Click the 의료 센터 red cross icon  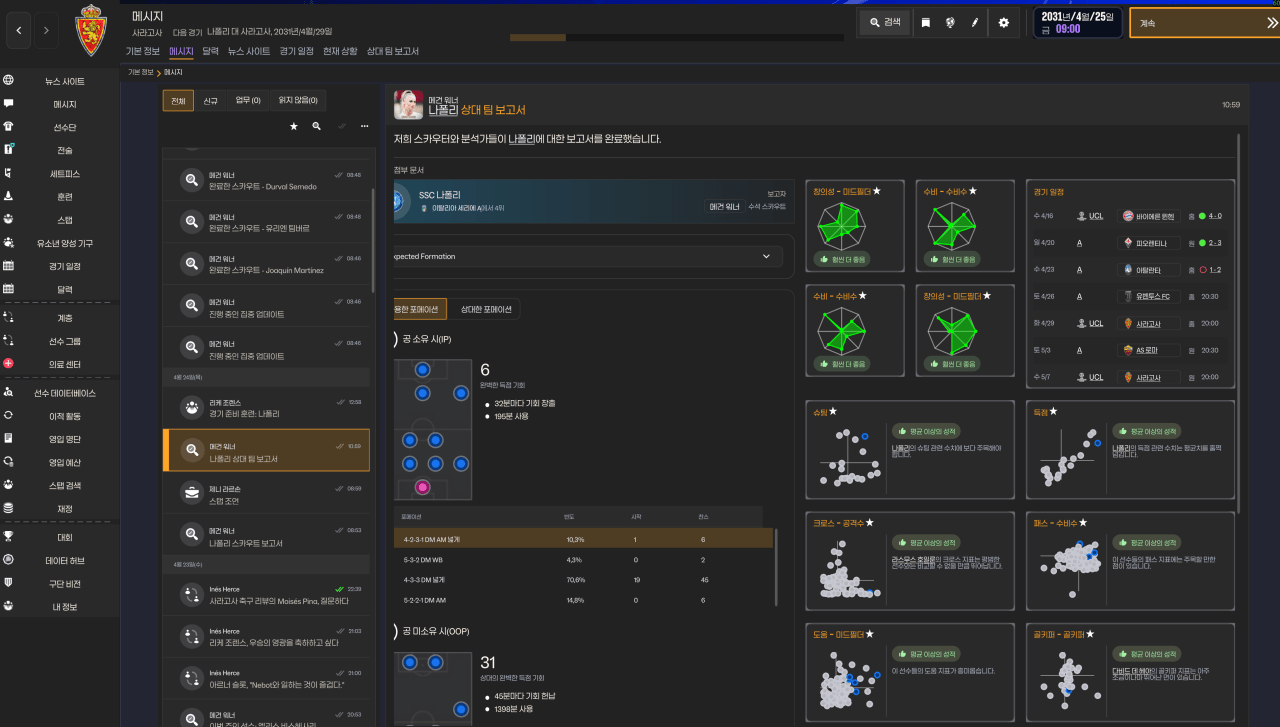pos(9,364)
